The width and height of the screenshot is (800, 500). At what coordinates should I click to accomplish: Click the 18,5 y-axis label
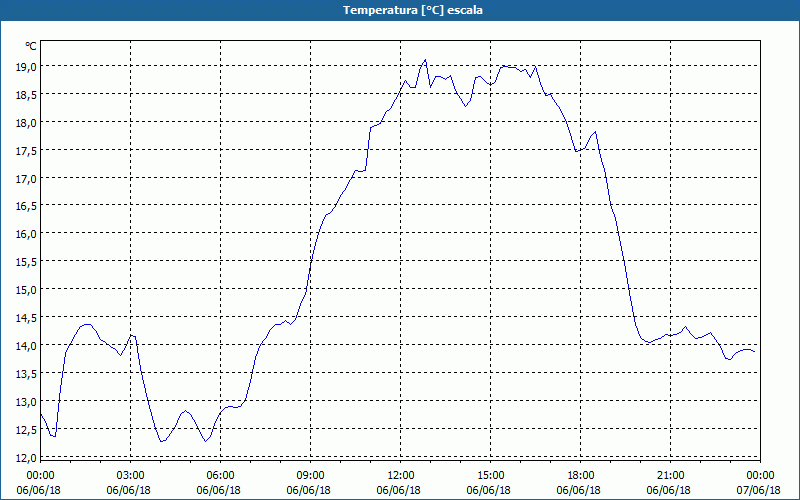pos(27,94)
